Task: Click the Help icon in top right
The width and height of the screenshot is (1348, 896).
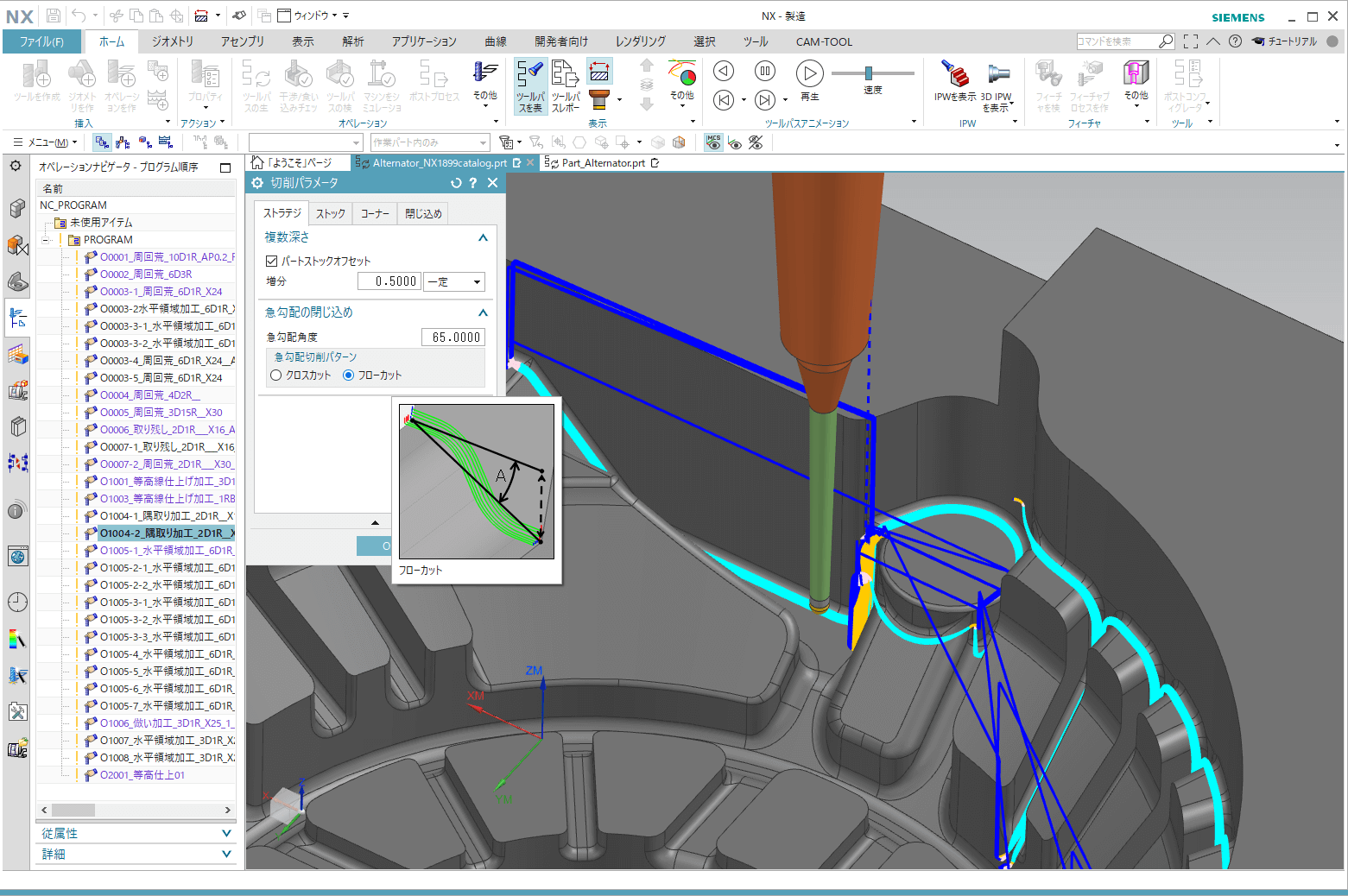Action: tap(1235, 41)
